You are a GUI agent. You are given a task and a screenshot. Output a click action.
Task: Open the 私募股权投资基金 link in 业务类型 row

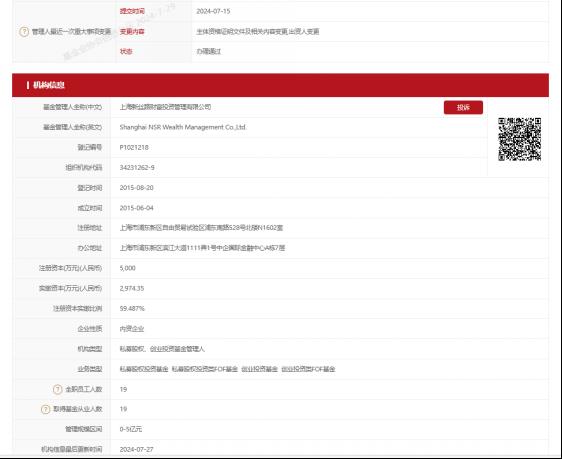point(144,369)
